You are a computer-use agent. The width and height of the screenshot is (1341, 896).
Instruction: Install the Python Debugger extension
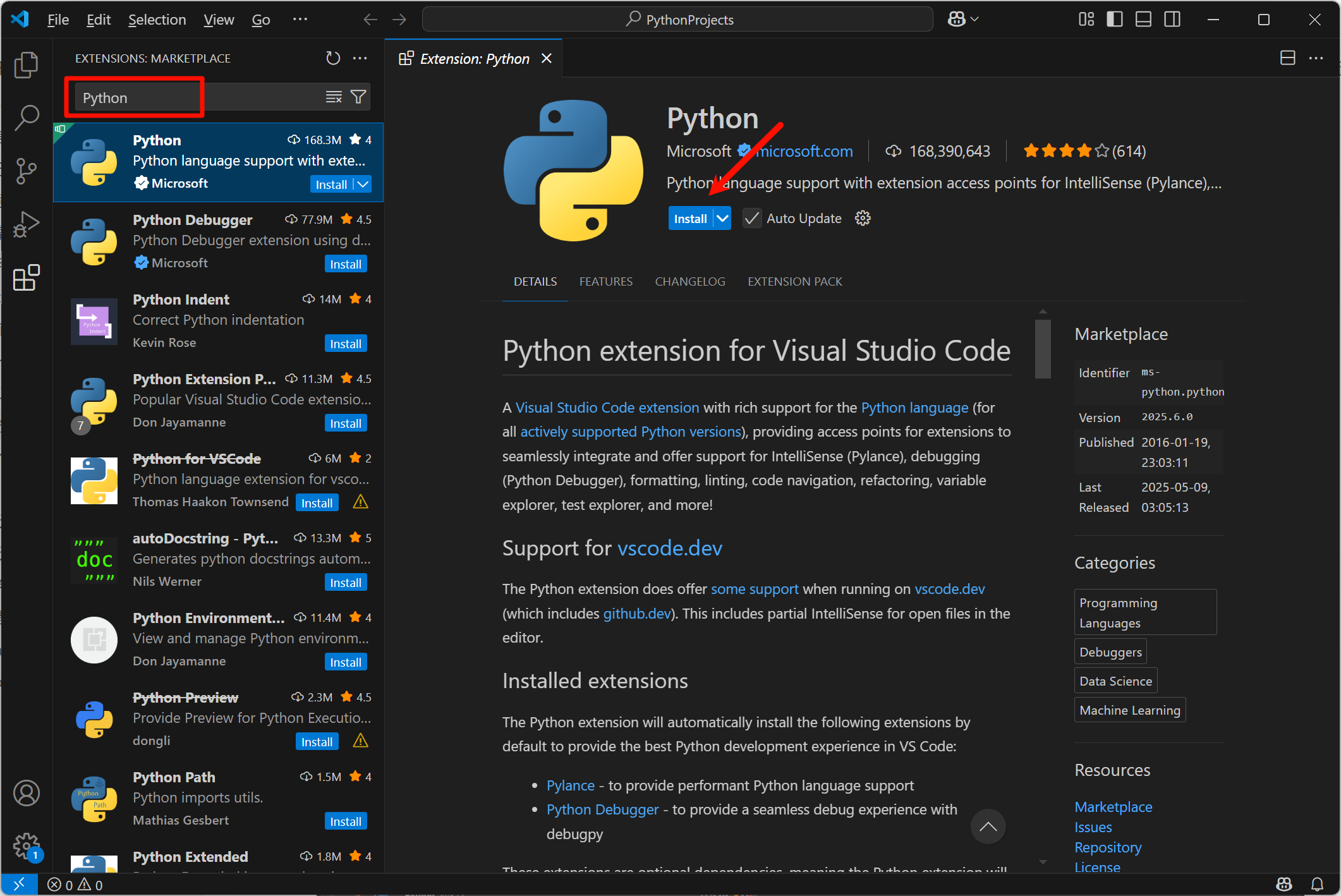click(345, 263)
